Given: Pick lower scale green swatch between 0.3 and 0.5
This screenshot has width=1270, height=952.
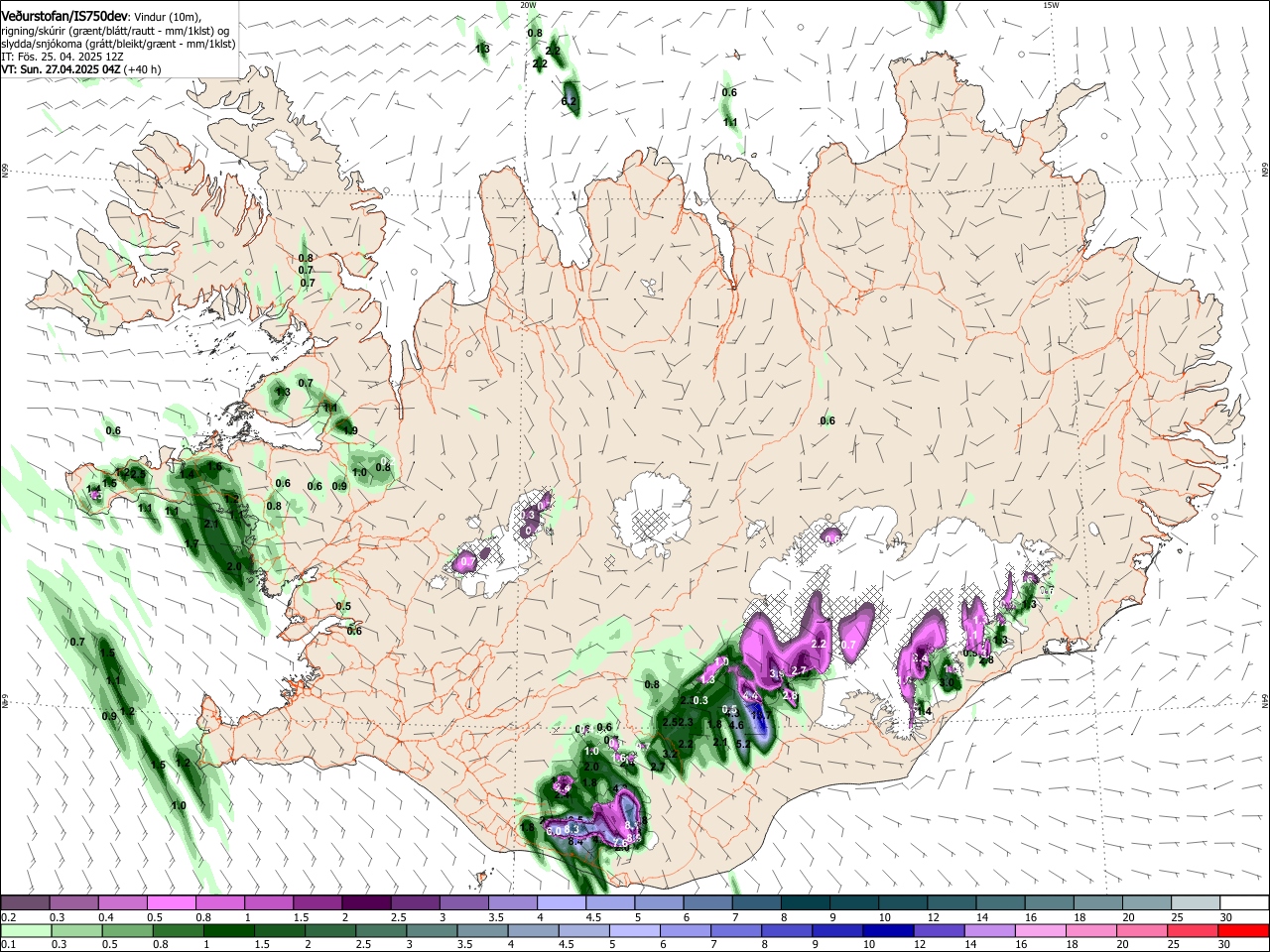Looking at the screenshot, I should click(x=75, y=930).
